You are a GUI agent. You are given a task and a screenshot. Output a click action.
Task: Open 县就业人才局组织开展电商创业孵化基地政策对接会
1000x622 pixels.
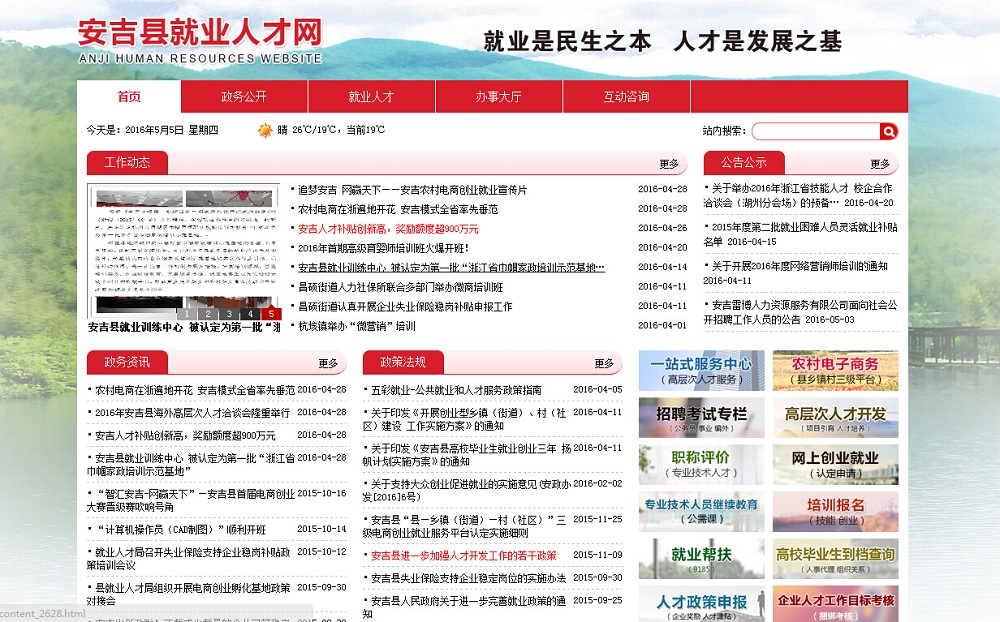pyautogui.click(x=189, y=594)
